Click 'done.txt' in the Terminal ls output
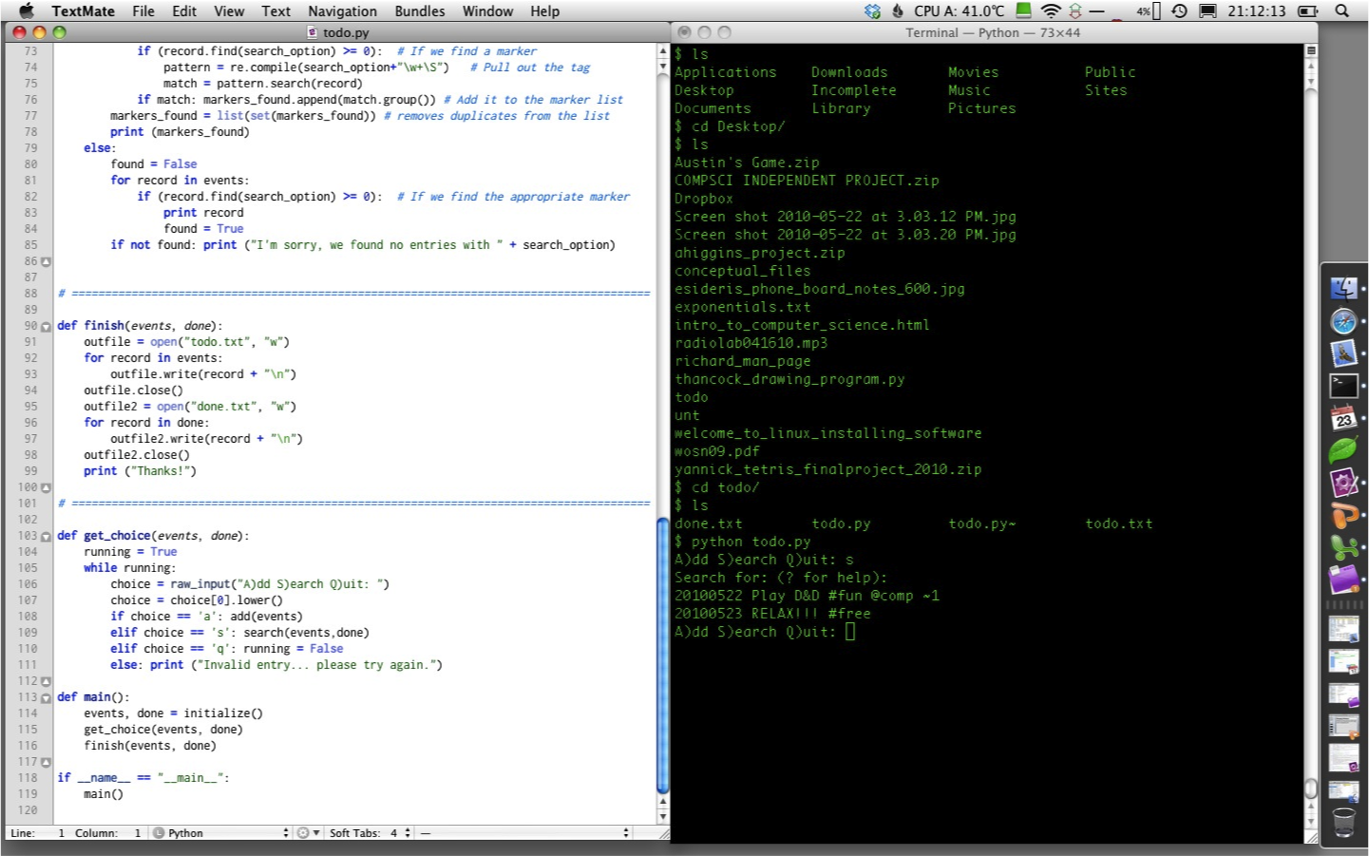1369x857 pixels. point(708,523)
